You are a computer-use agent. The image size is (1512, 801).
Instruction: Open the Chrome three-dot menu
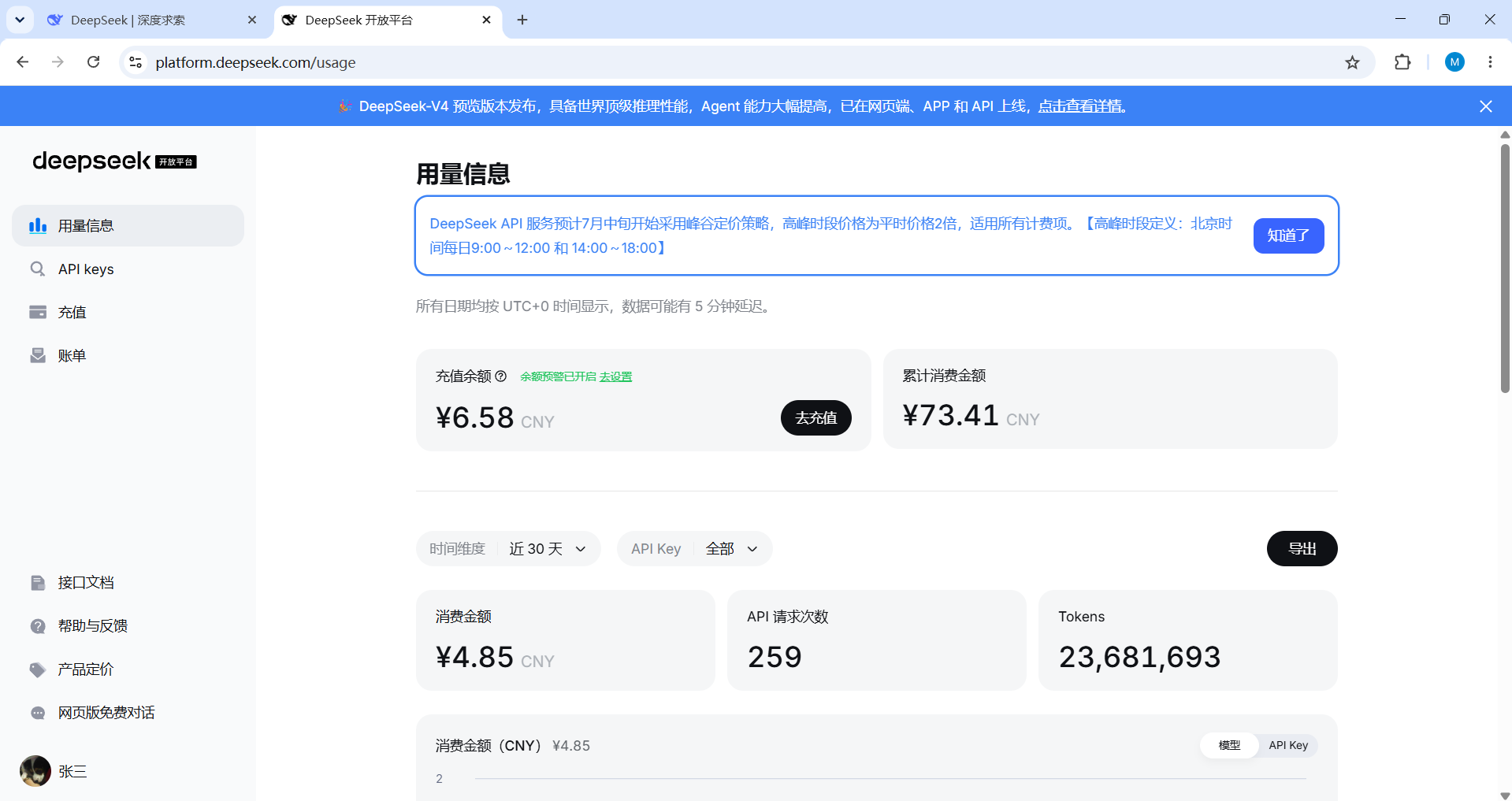[x=1490, y=62]
